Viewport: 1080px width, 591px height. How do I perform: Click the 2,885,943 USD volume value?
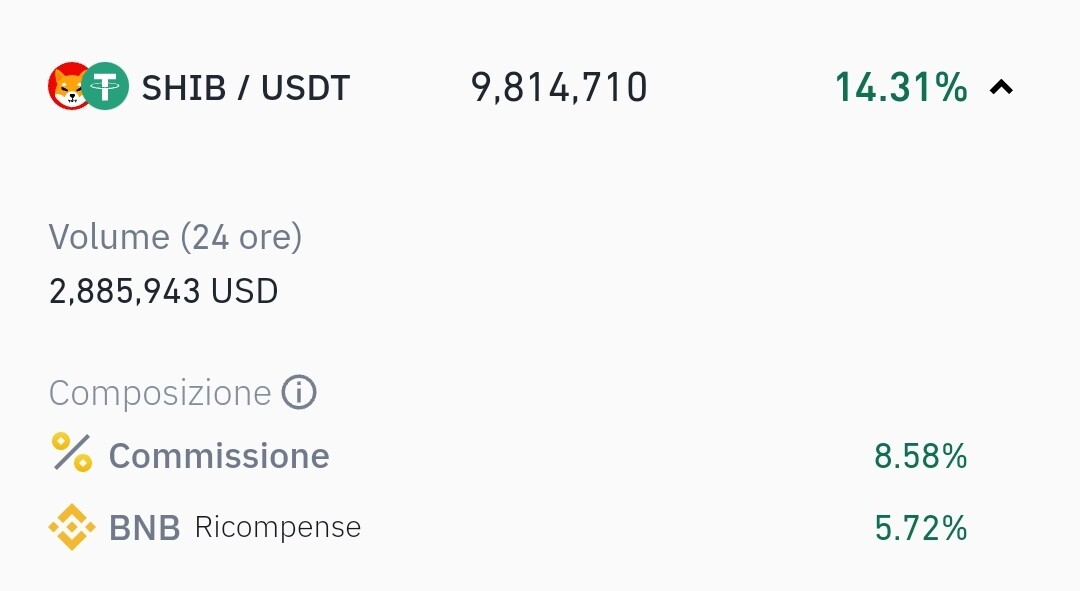[x=163, y=291]
